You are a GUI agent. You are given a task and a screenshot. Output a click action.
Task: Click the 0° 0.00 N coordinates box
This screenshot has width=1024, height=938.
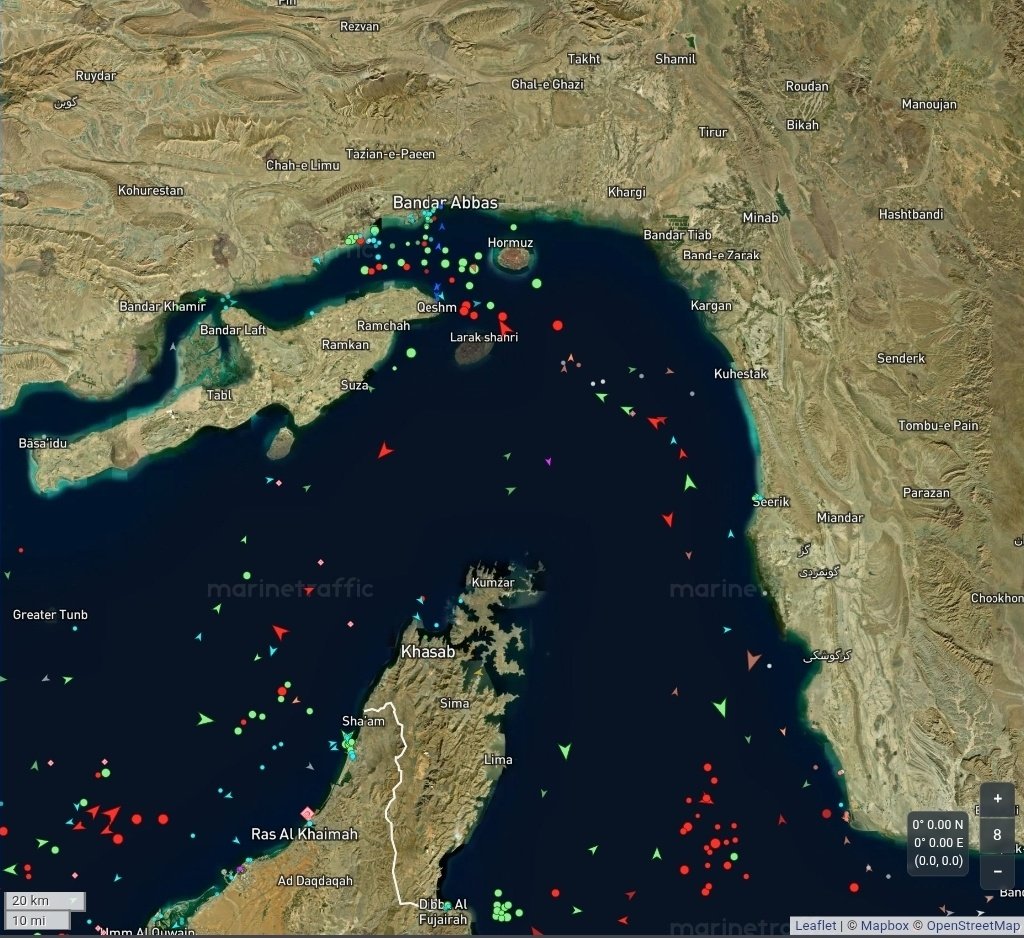point(938,843)
